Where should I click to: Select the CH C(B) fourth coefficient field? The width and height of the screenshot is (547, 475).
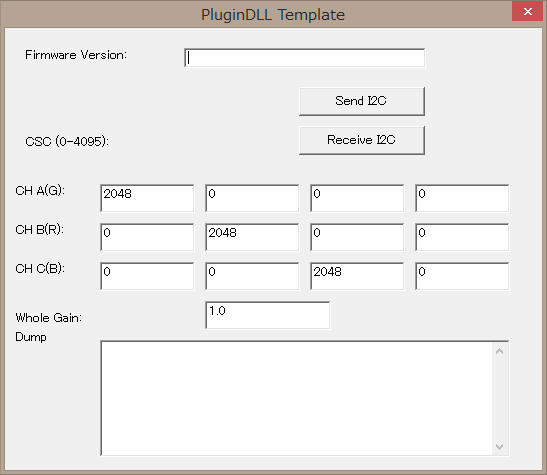coord(462,276)
